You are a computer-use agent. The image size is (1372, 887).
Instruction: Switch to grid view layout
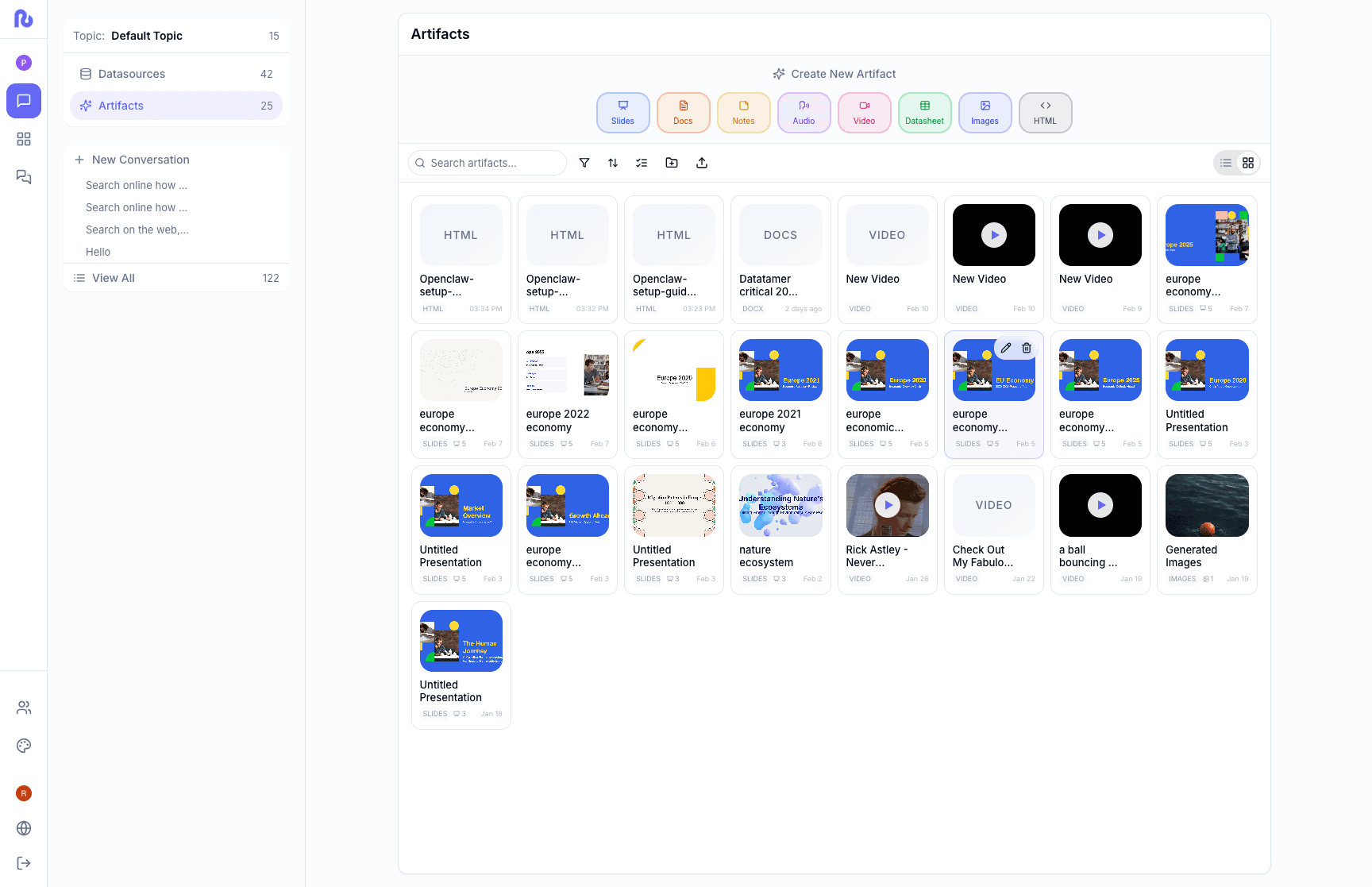1248,163
